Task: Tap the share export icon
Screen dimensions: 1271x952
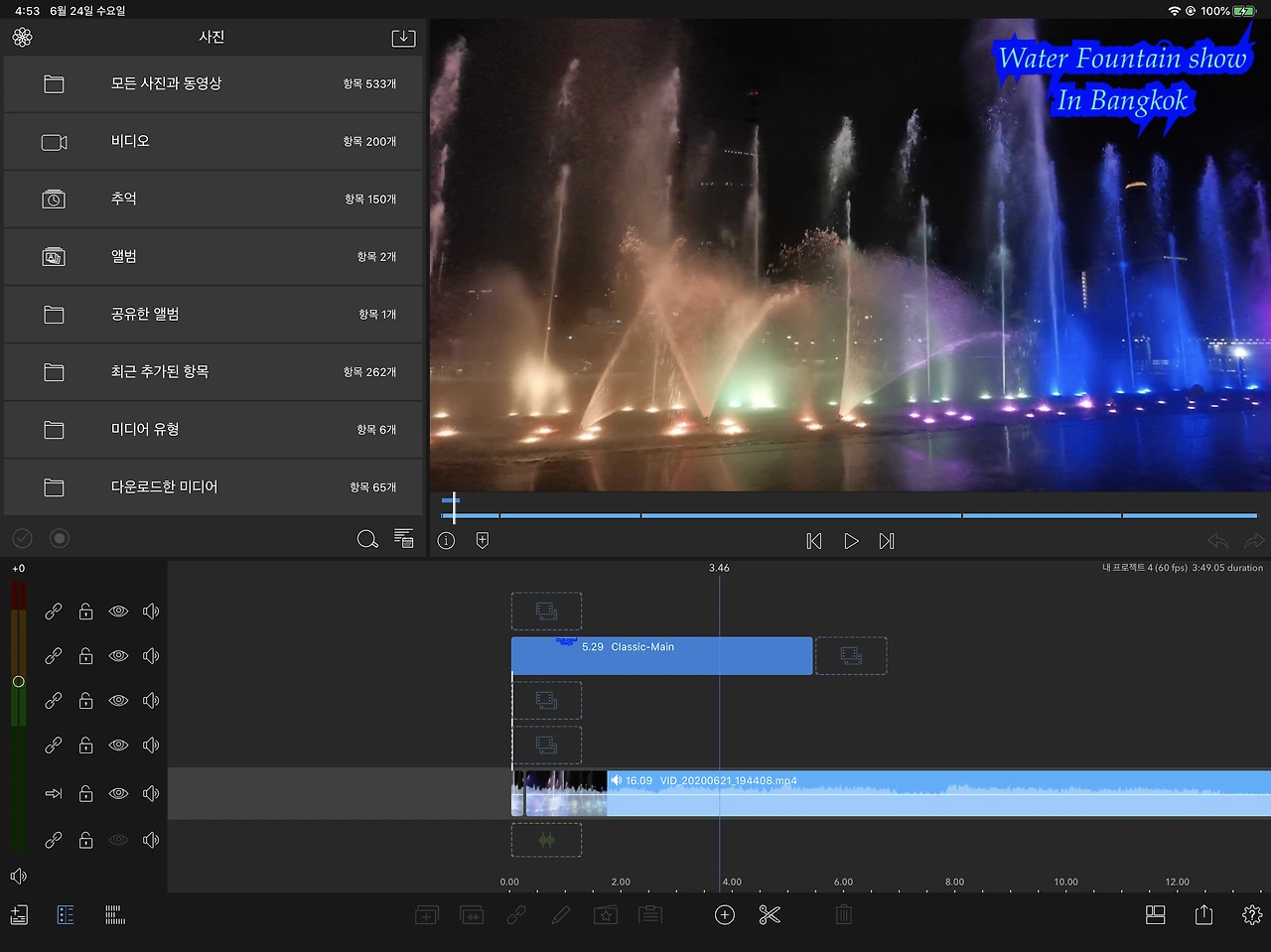Action: click(x=1203, y=915)
